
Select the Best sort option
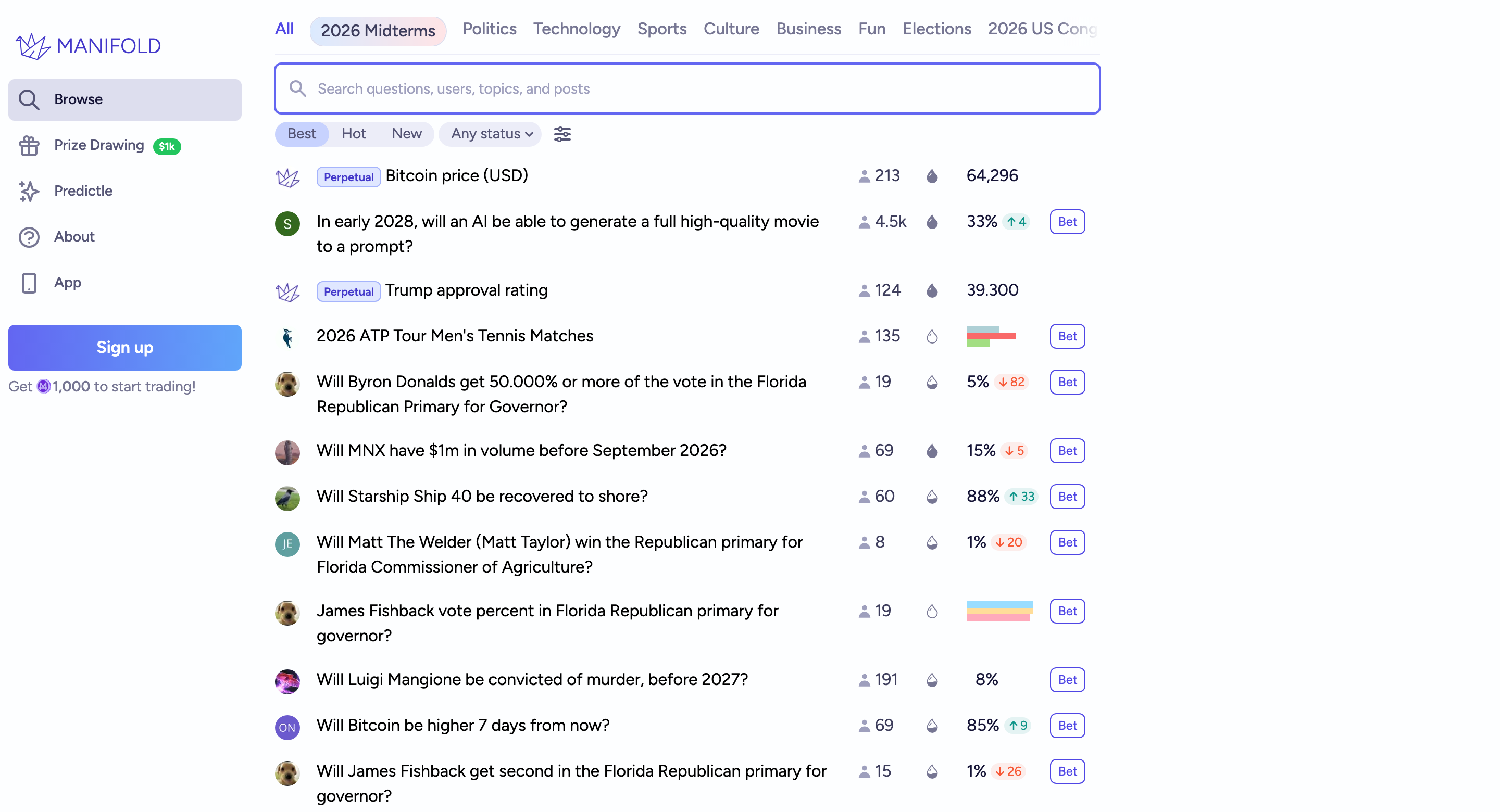coord(302,134)
